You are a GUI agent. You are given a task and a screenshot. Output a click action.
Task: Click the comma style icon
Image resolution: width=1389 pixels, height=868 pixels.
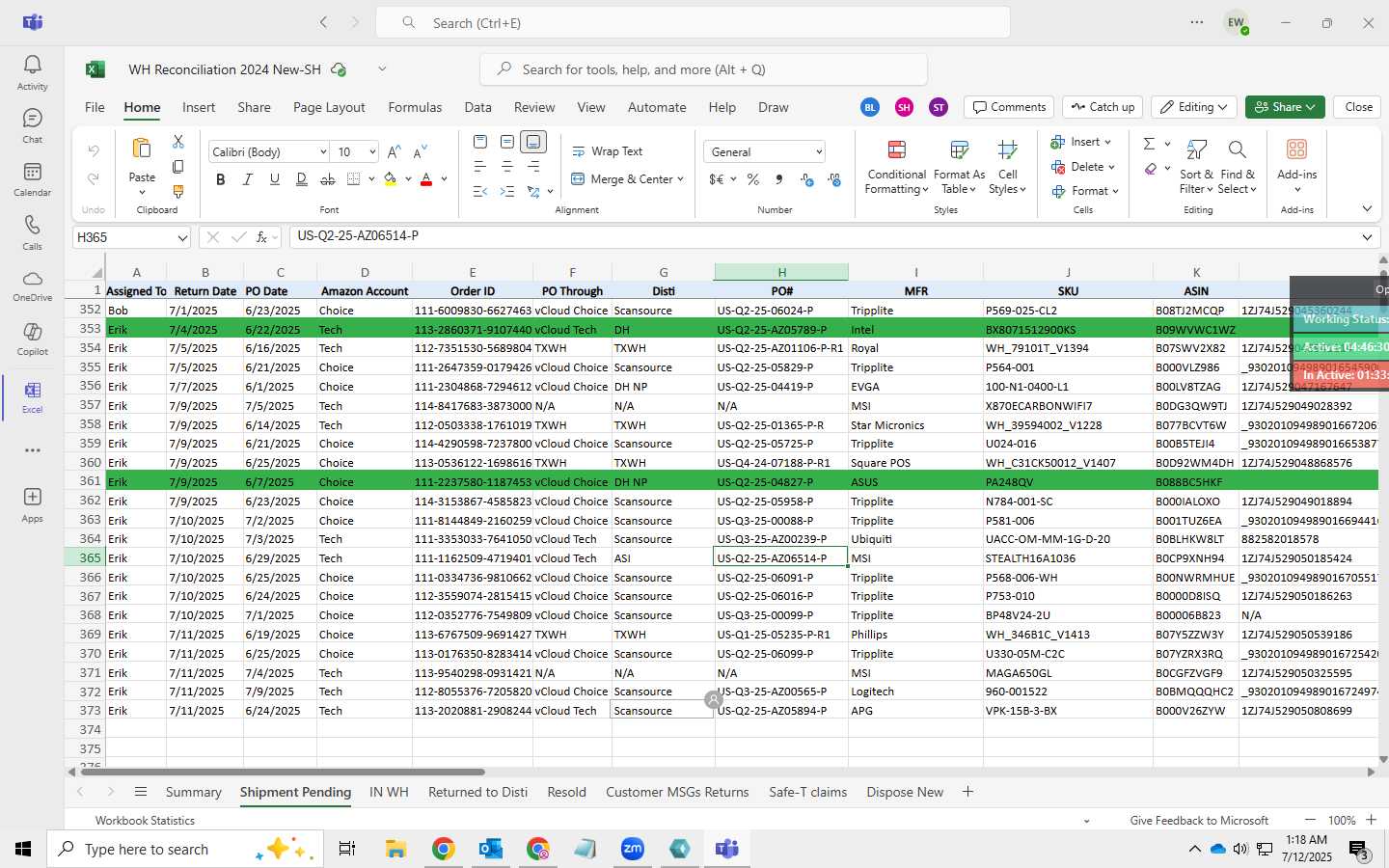pyautogui.click(x=779, y=179)
